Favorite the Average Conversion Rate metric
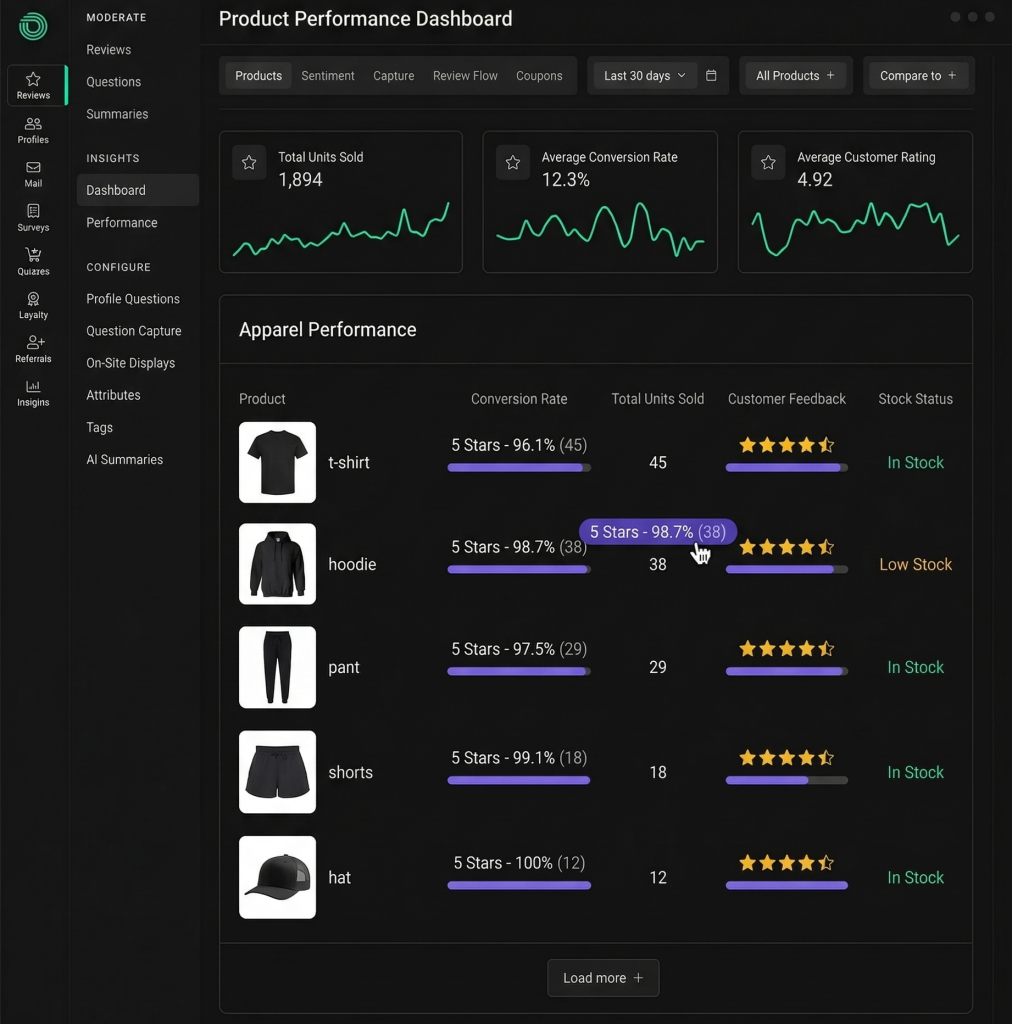The width and height of the screenshot is (1012, 1024). (513, 162)
